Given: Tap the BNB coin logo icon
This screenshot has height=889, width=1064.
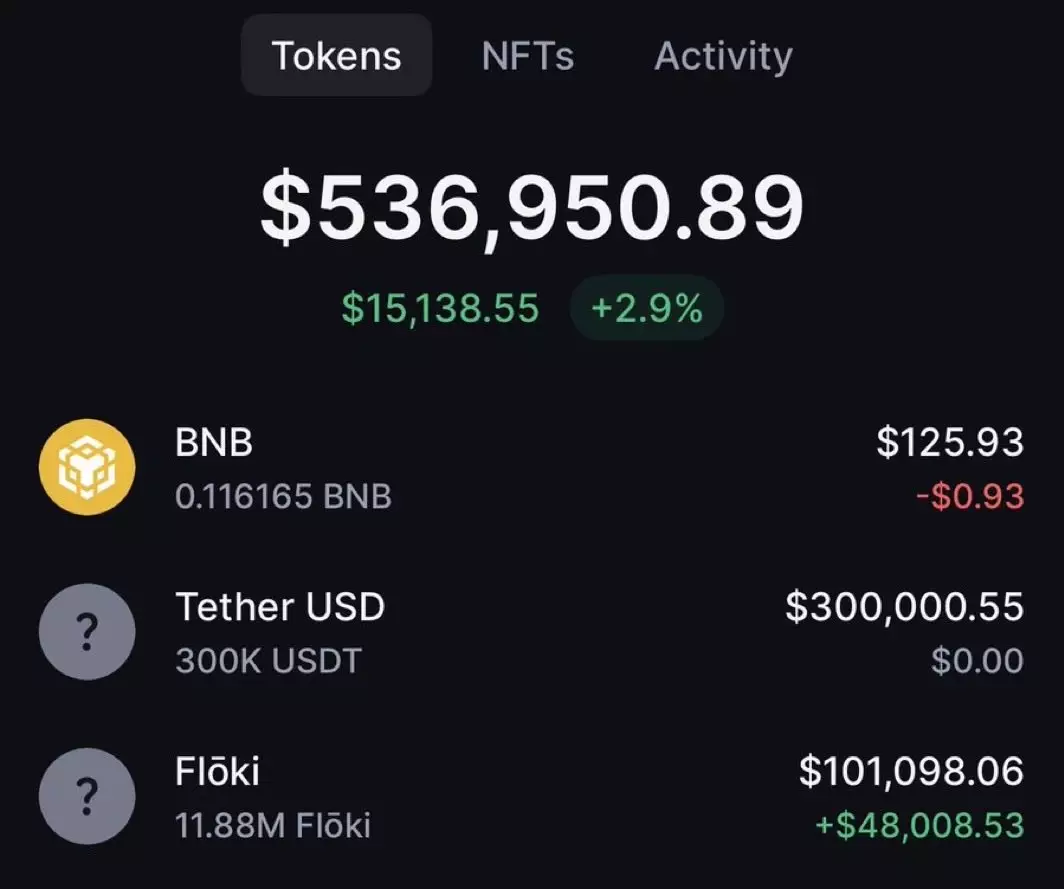Looking at the screenshot, I should (87, 467).
